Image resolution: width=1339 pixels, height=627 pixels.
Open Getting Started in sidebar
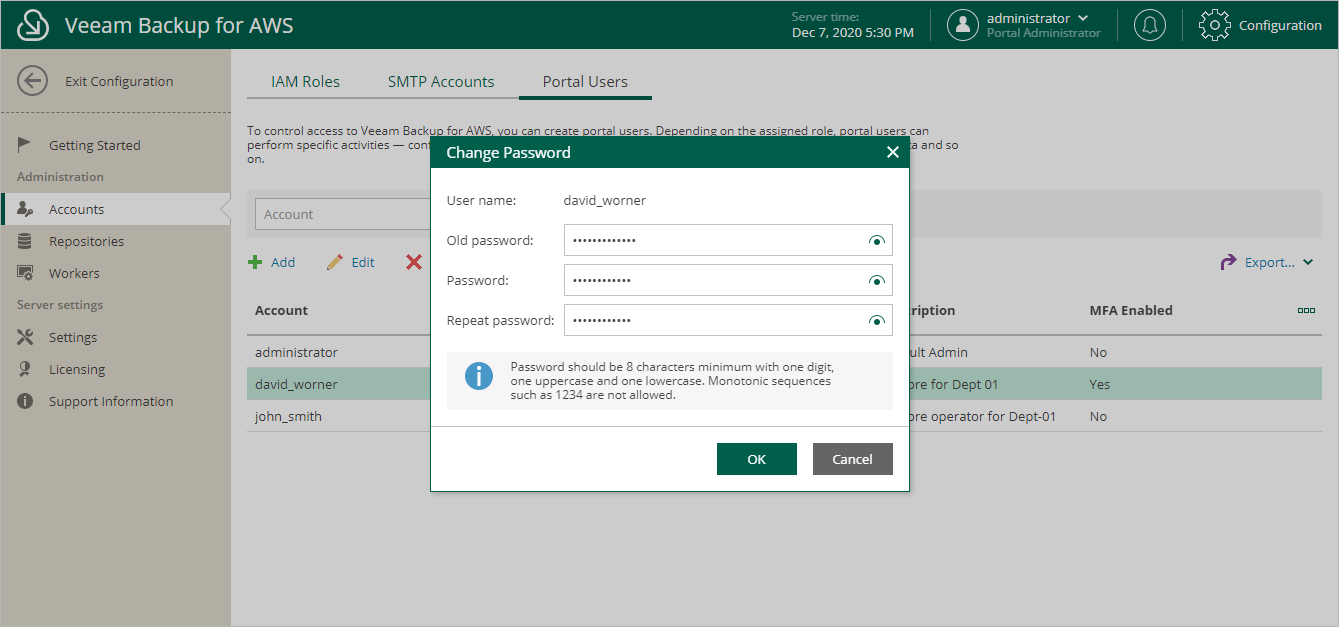click(95, 145)
